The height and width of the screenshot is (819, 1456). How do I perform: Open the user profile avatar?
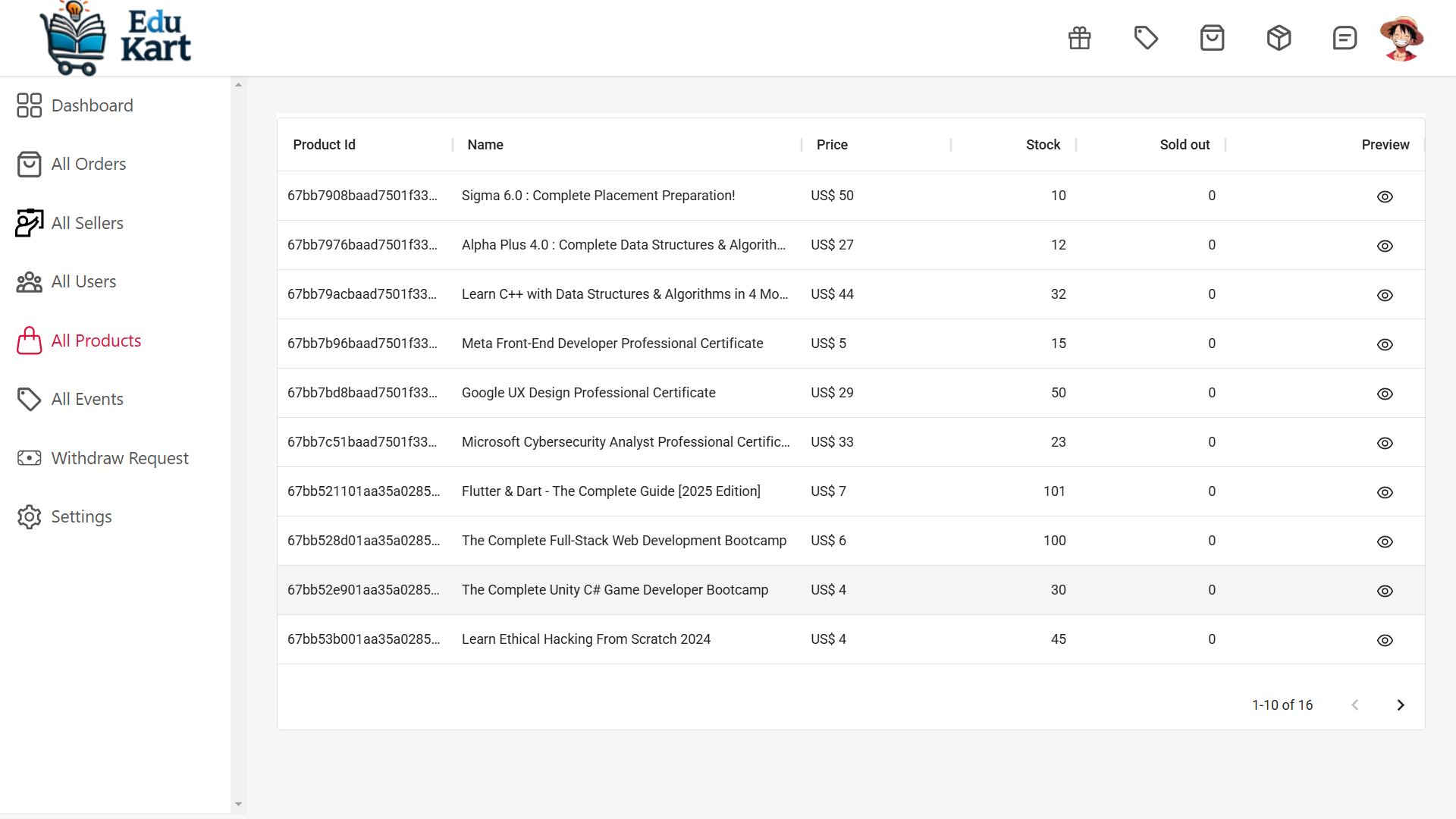[x=1401, y=38]
